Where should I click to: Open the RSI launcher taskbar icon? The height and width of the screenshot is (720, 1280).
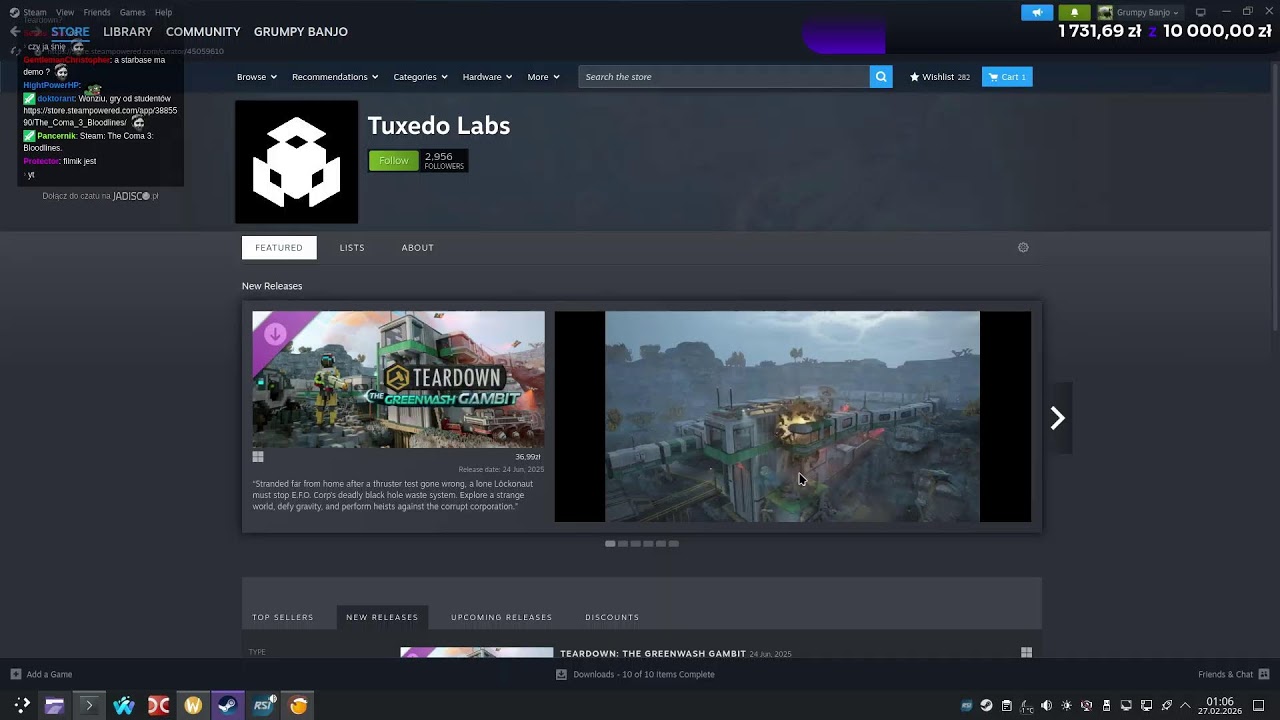coord(263,705)
